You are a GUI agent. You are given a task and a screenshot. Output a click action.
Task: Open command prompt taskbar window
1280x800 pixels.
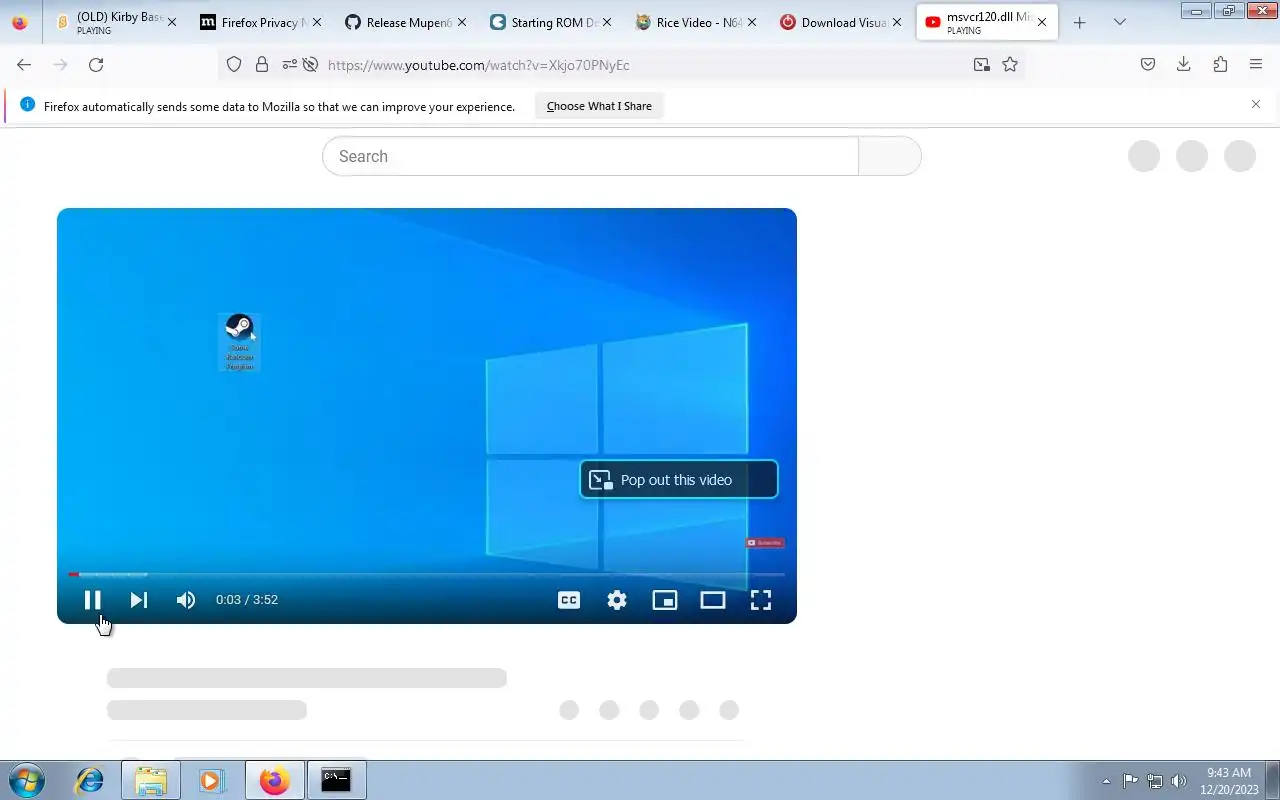tap(336, 780)
